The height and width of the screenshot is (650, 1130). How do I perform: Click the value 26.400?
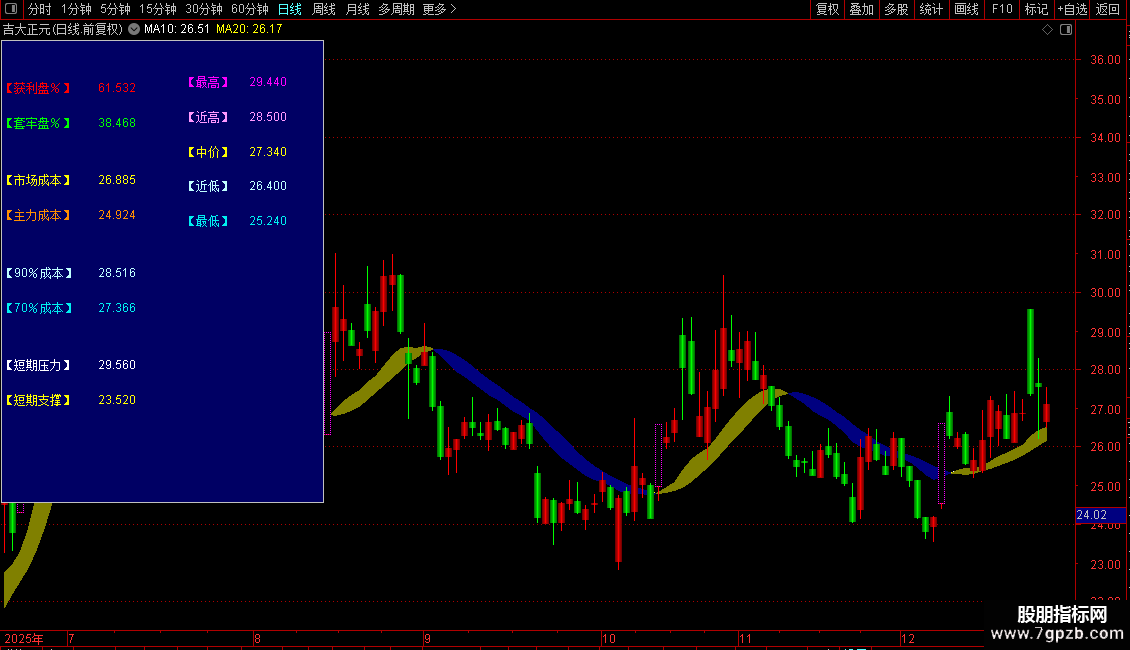click(x=268, y=186)
